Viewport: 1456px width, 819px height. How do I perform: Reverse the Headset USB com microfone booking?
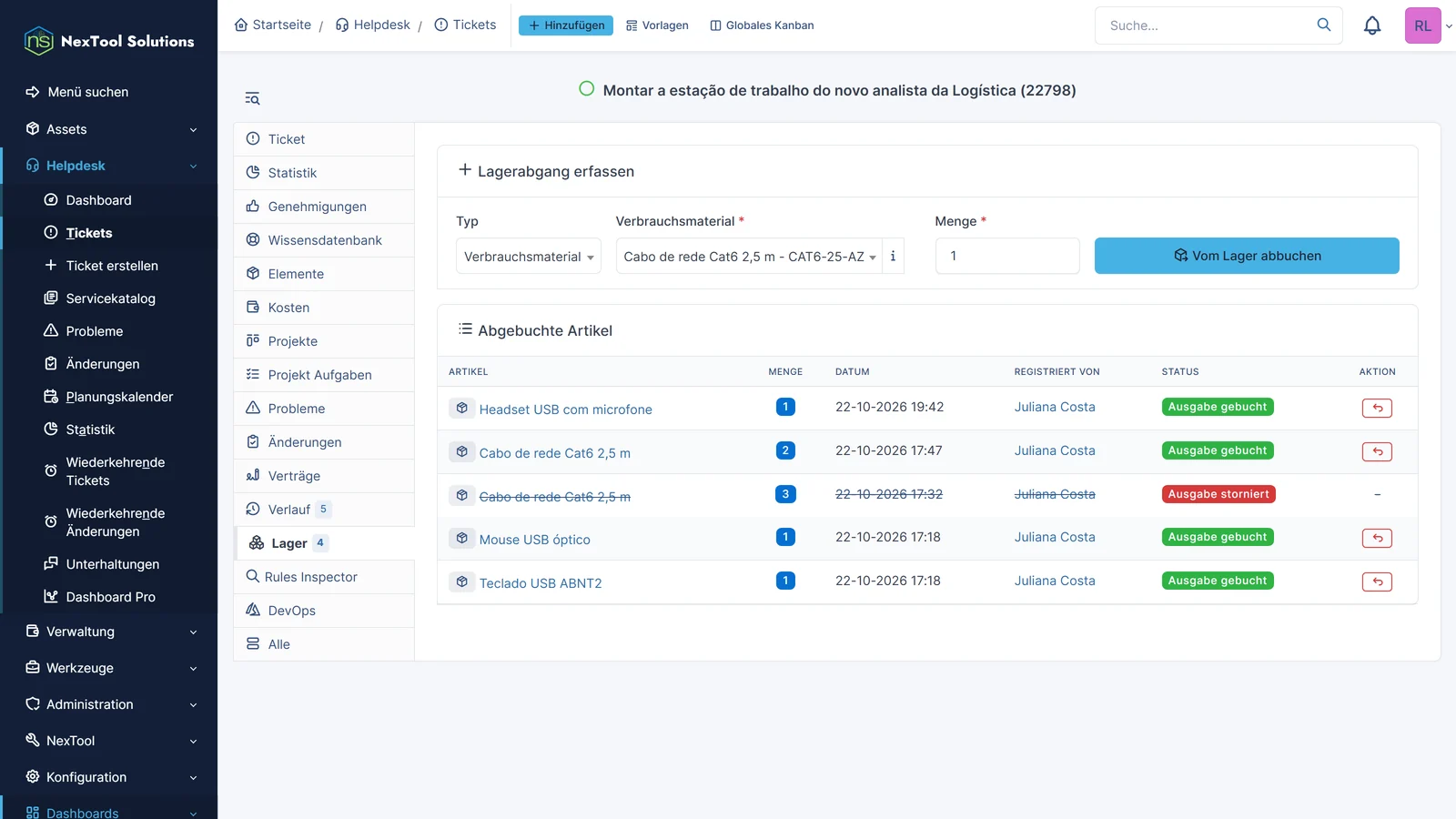pyautogui.click(x=1377, y=408)
